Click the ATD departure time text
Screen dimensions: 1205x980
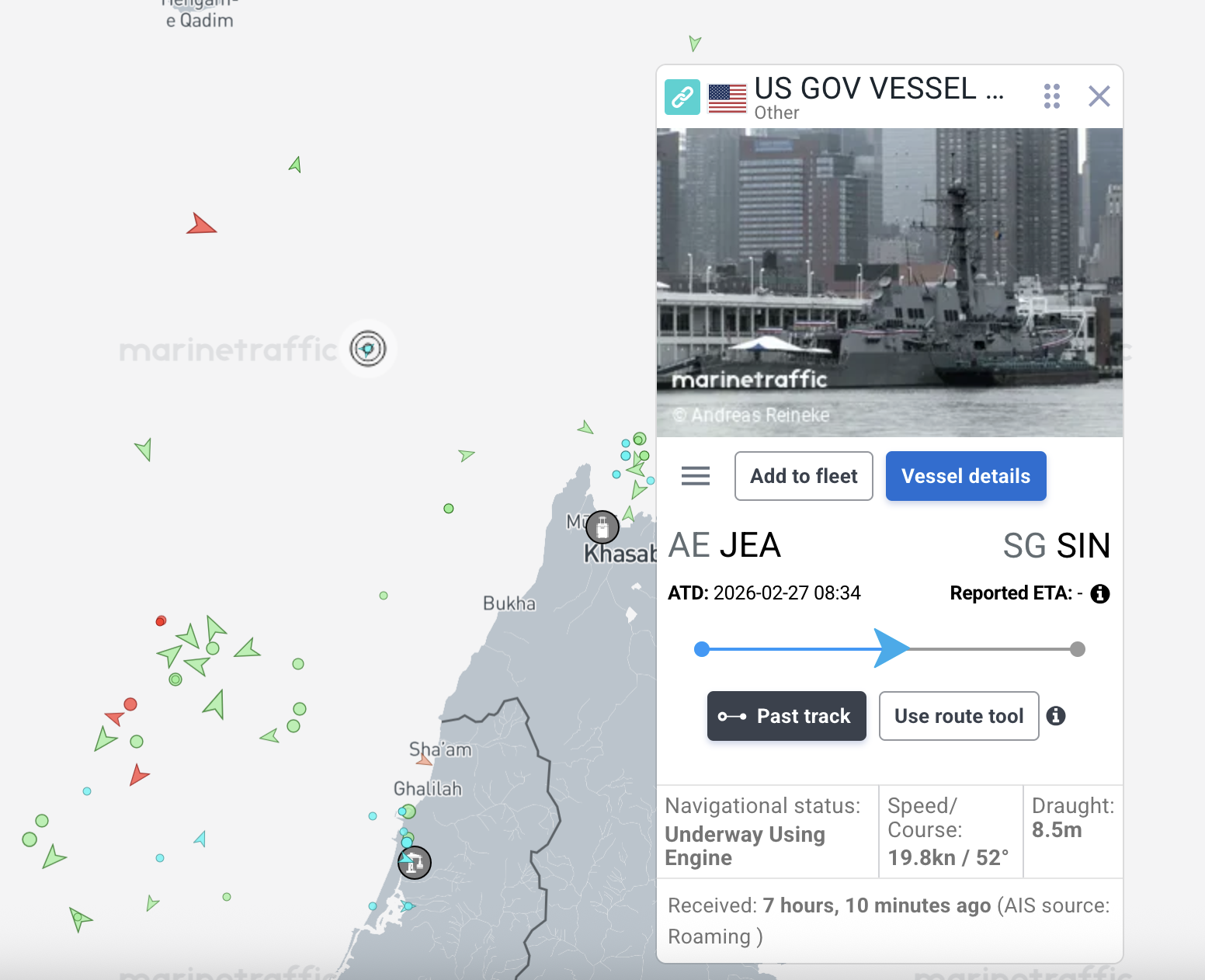(x=764, y=593)
